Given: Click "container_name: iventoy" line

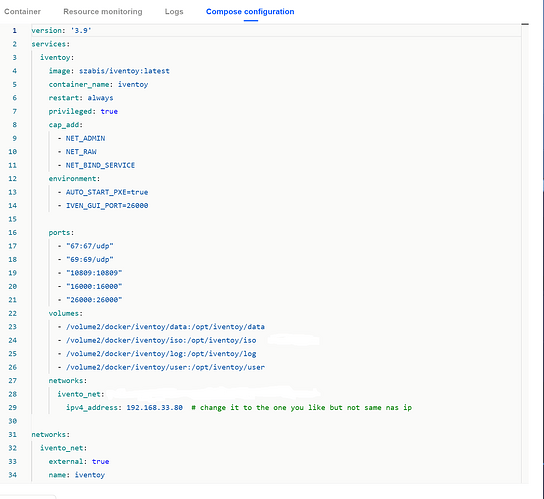Looking at the screenshot, I should [98, 84].
